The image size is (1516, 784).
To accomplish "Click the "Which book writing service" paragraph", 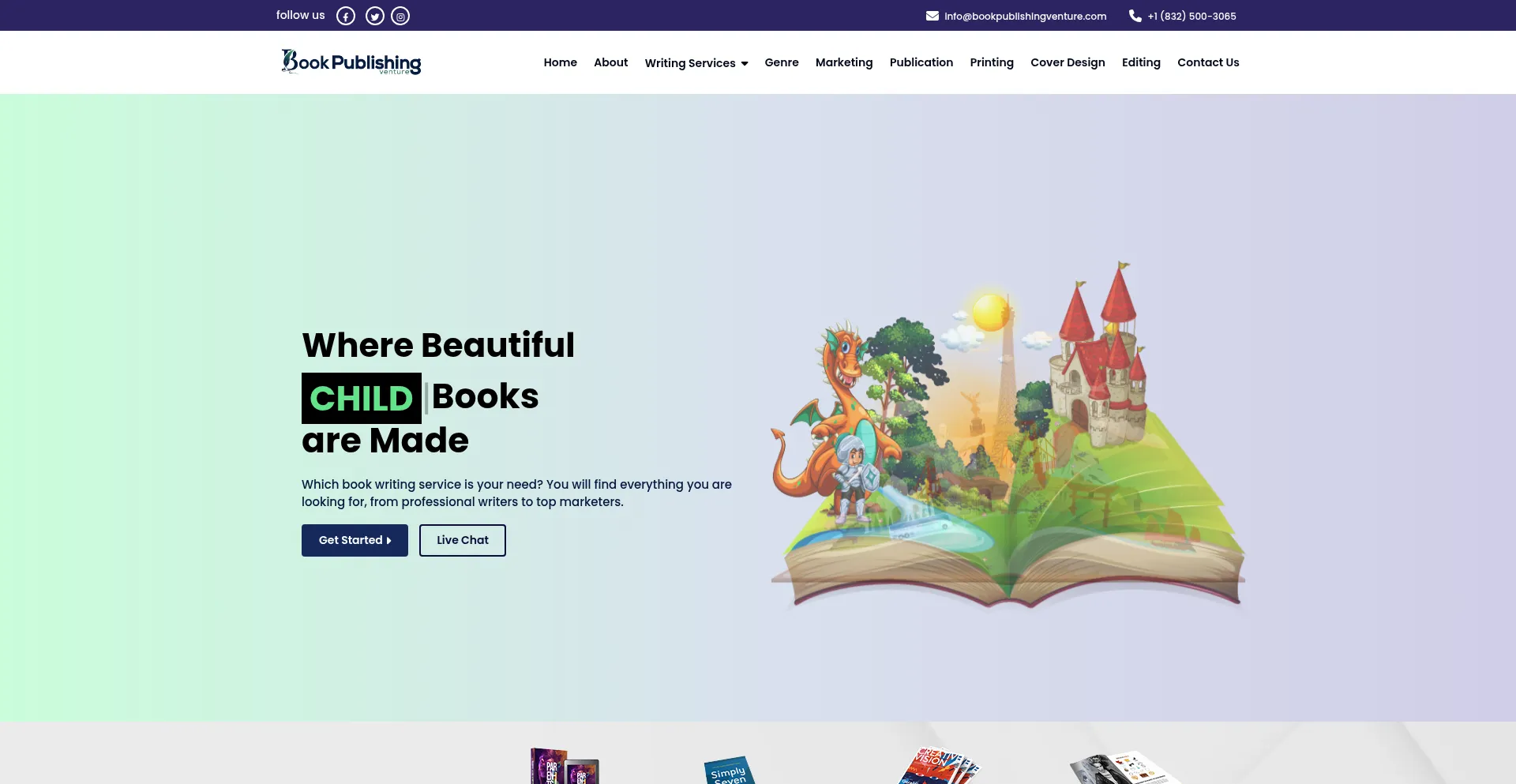I will coord(516,493).
